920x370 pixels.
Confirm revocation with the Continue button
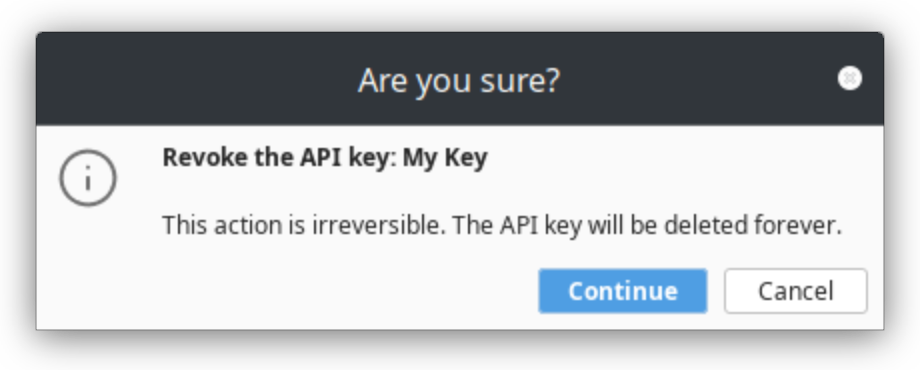click(623, 291)
